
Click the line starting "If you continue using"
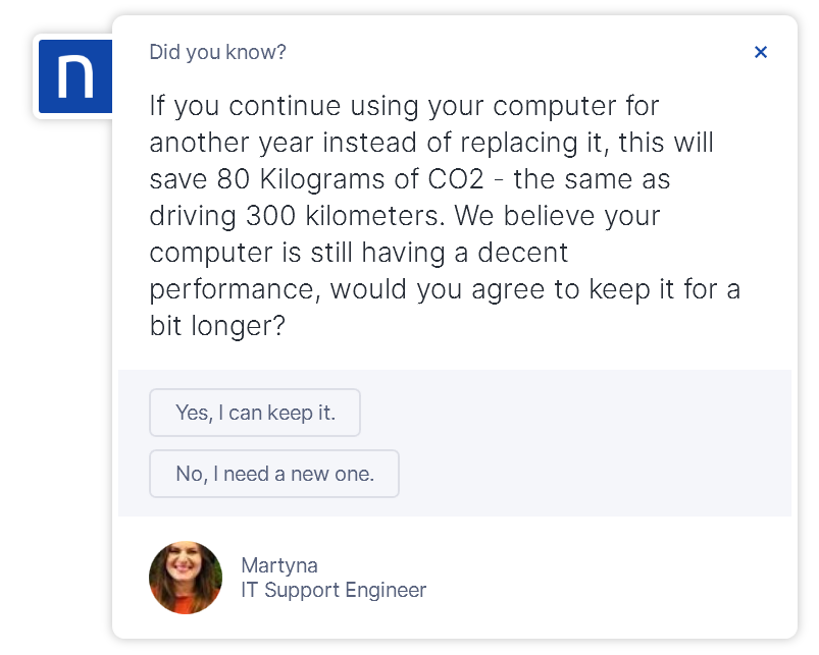click(x=404, y=106)
